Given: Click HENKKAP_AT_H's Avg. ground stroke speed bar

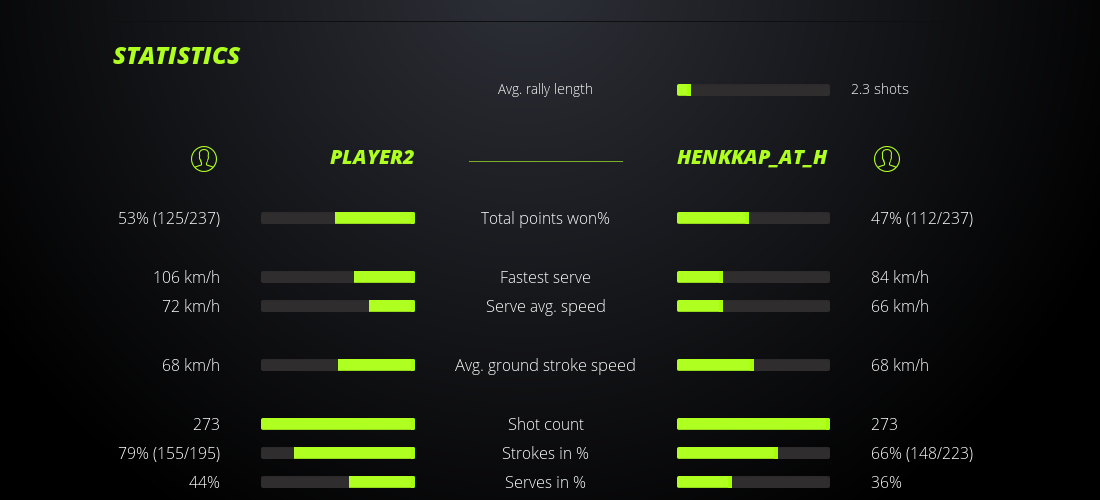Looking at the screenshot, I should (x=753, y=365).
